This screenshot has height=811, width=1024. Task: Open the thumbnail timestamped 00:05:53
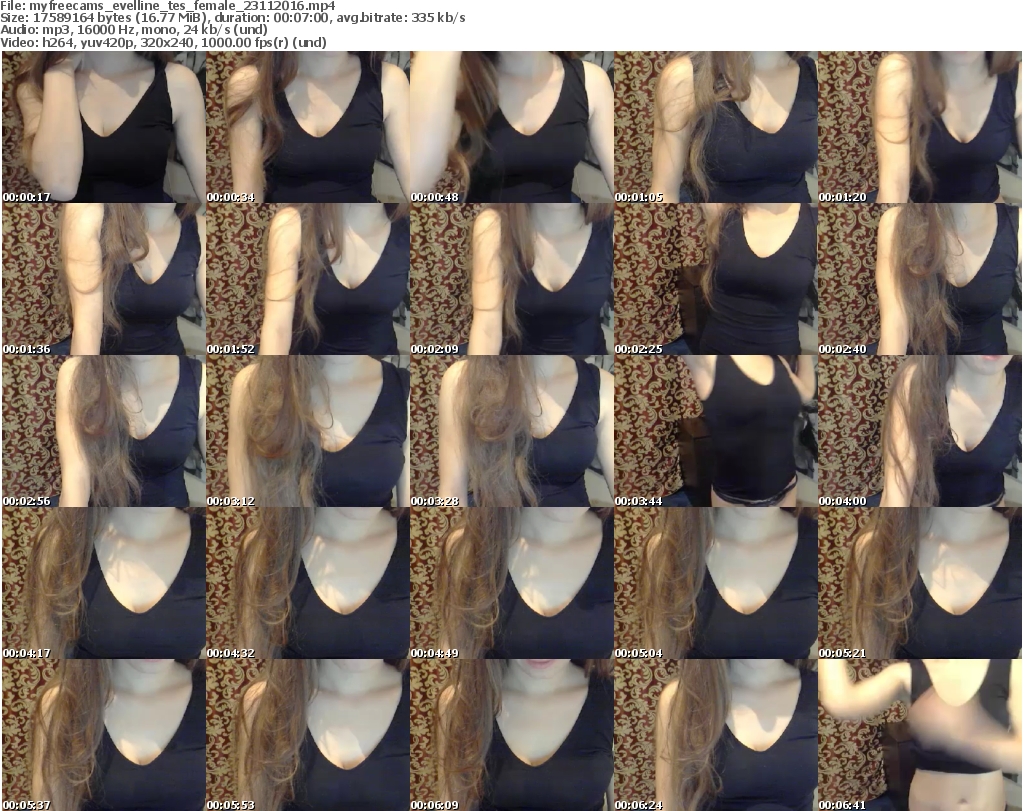(308, 735)
